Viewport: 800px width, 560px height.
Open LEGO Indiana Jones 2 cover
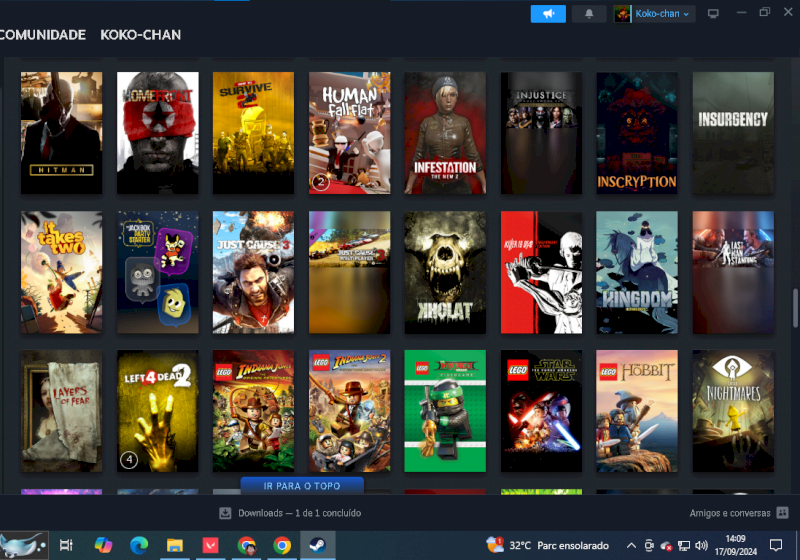(x=349, y=411)
